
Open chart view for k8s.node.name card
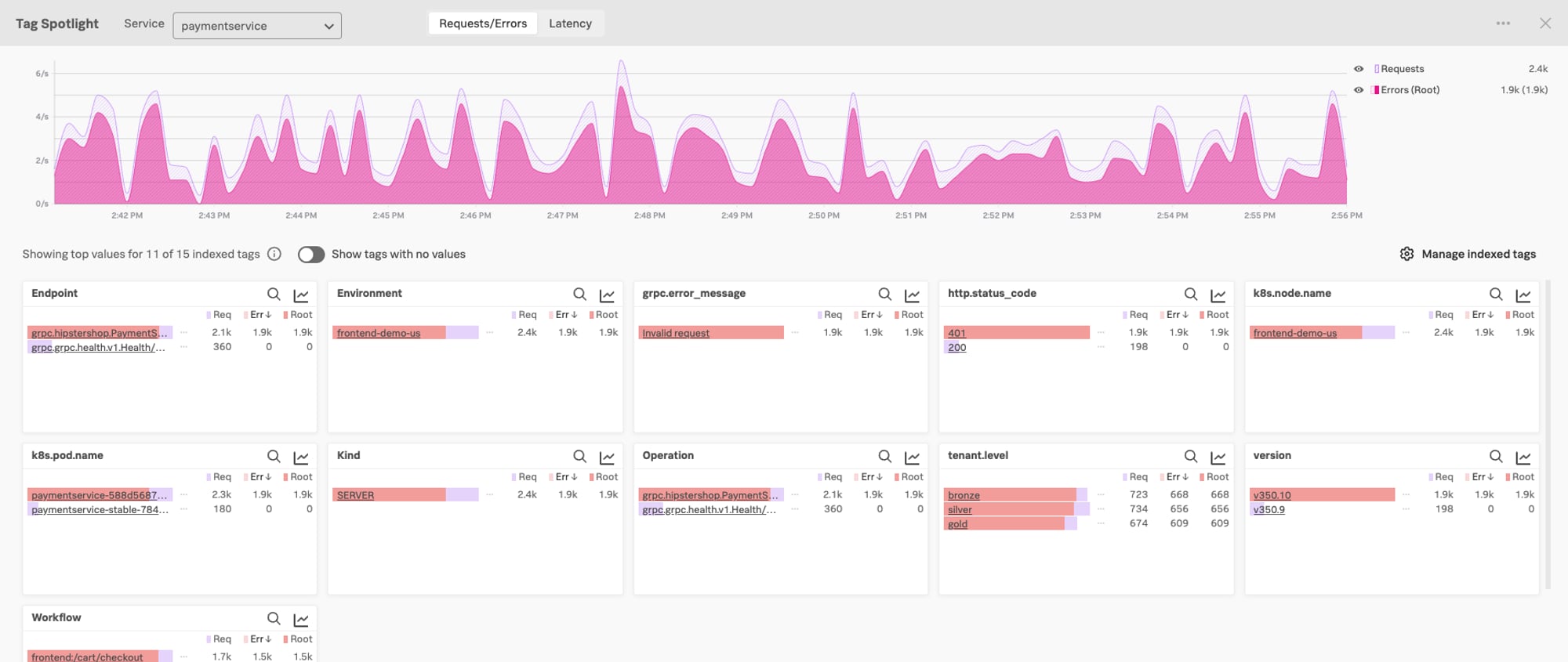pyautogui.click(x=1523, y=295)
